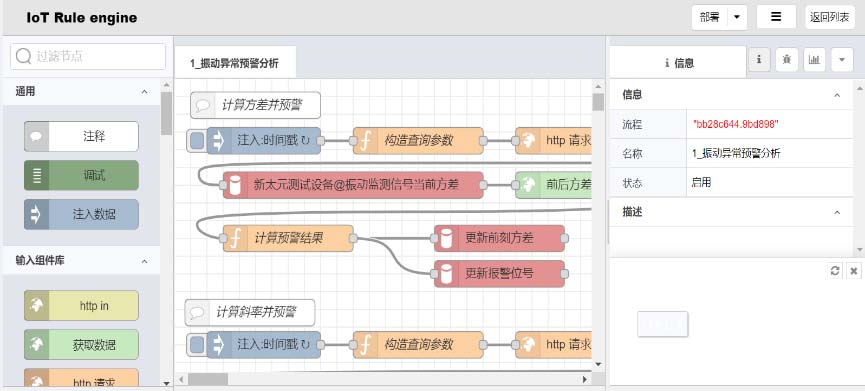The width and height of the screenshot is (865, 391).
Task: Trigger first 注入:时间戳 inject node button
Action: [x=196, y=141]
